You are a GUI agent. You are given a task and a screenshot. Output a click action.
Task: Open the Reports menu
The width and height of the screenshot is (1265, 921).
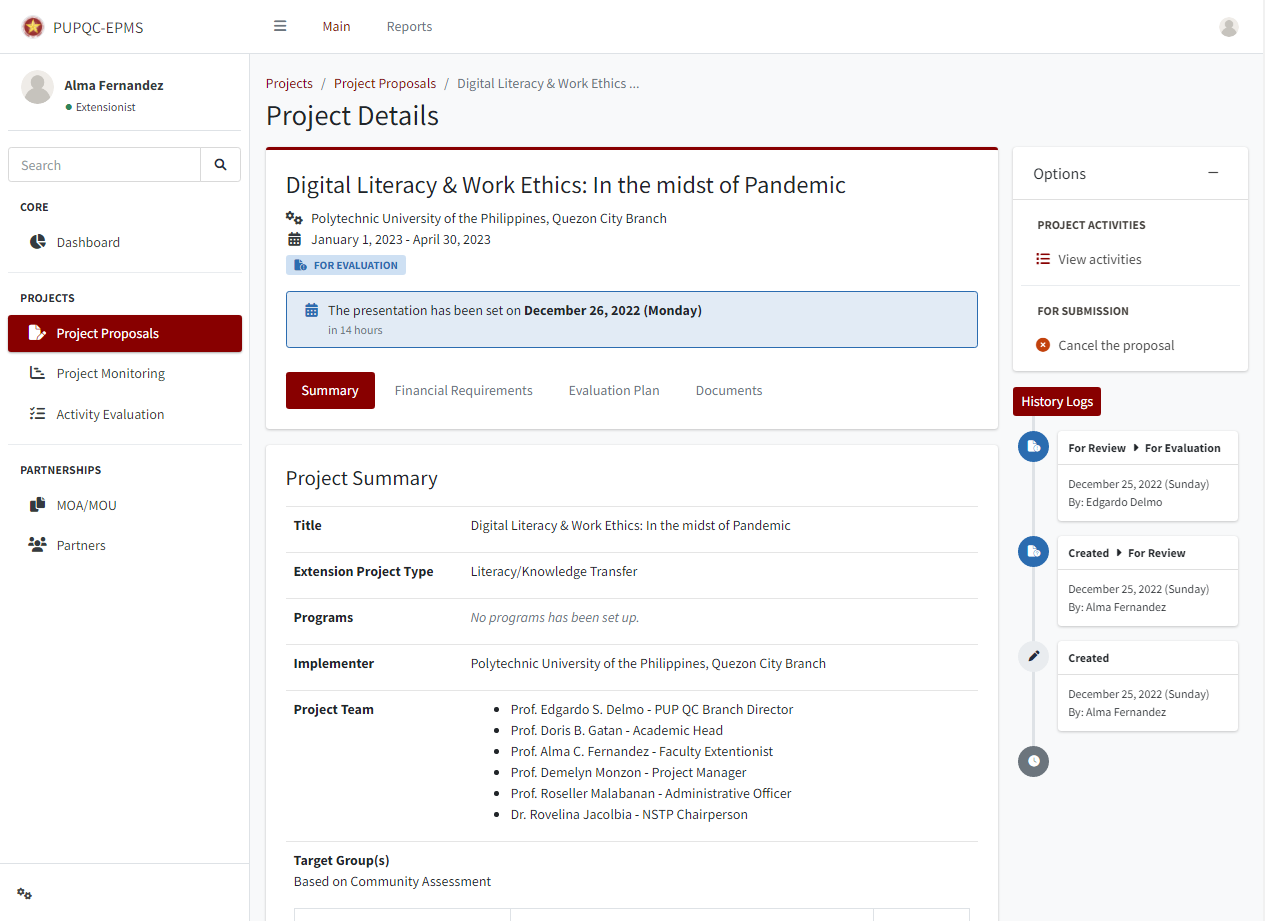click(409, 26)
